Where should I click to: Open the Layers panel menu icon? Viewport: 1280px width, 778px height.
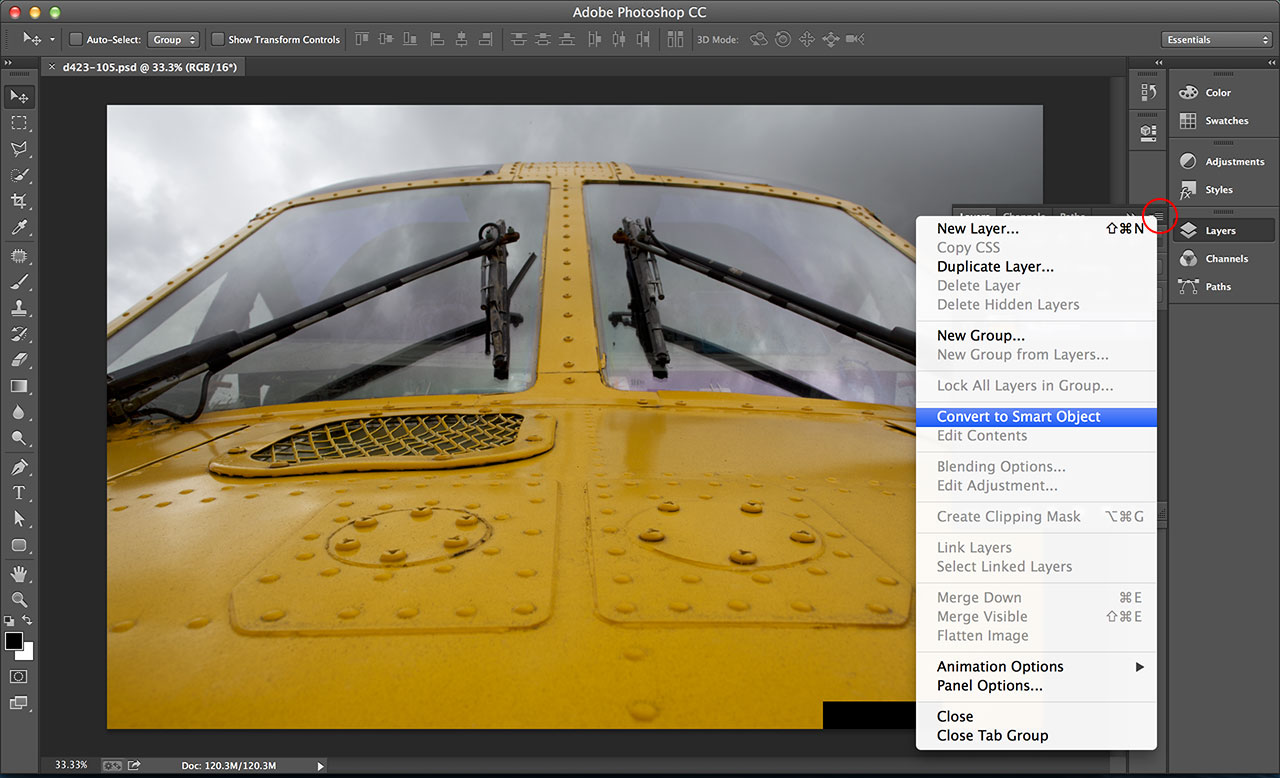click(1158, 216)
